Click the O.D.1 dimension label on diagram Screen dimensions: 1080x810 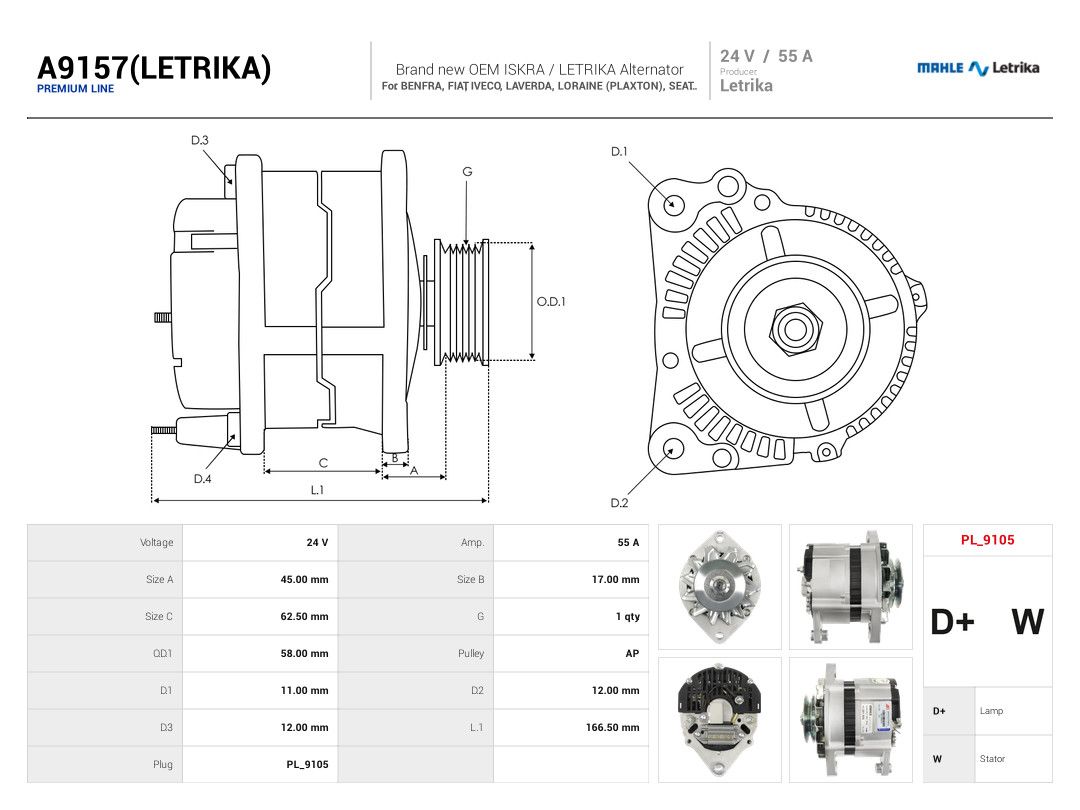click(551, 302)
